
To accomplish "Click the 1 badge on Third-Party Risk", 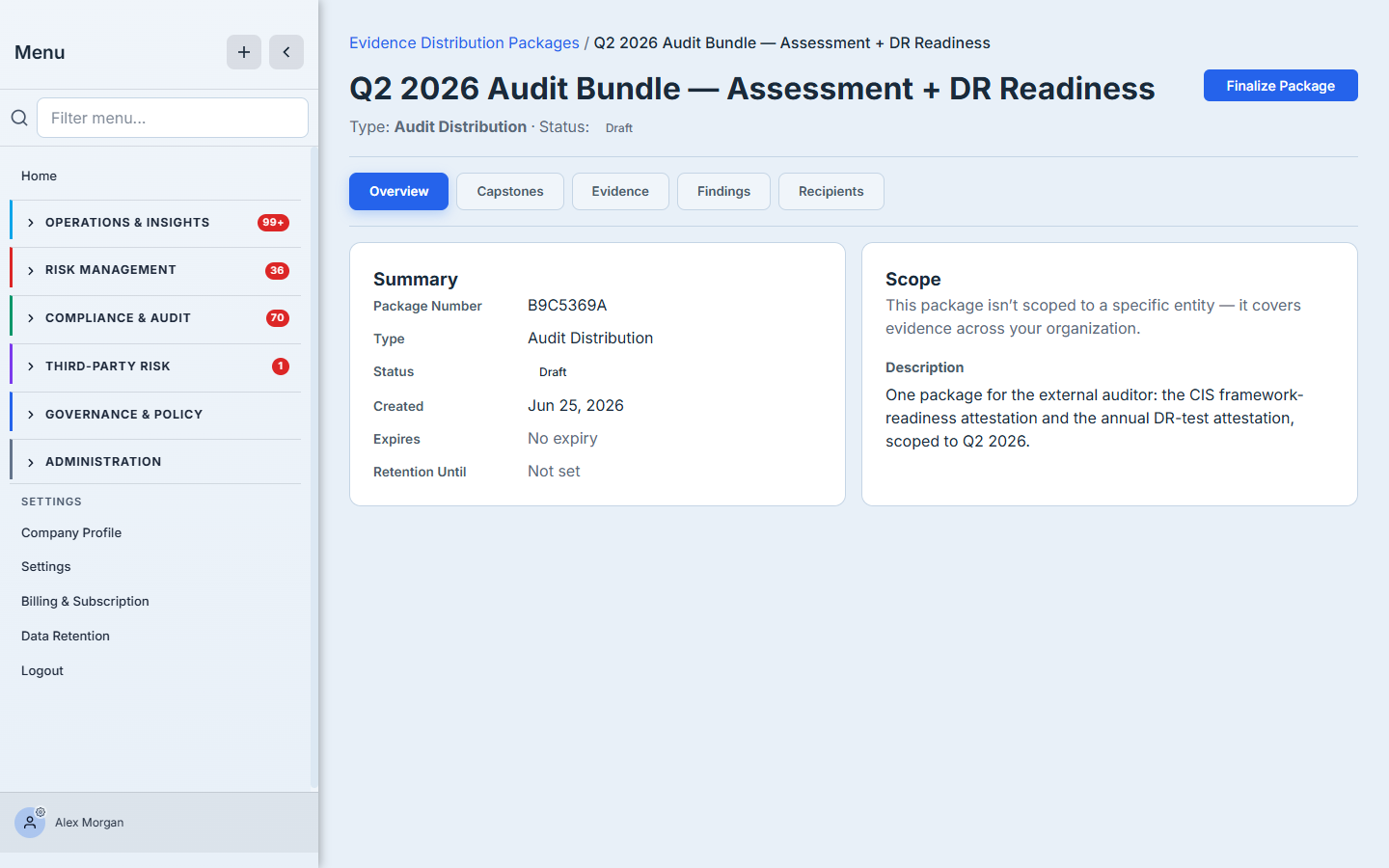I will (281, 366).
